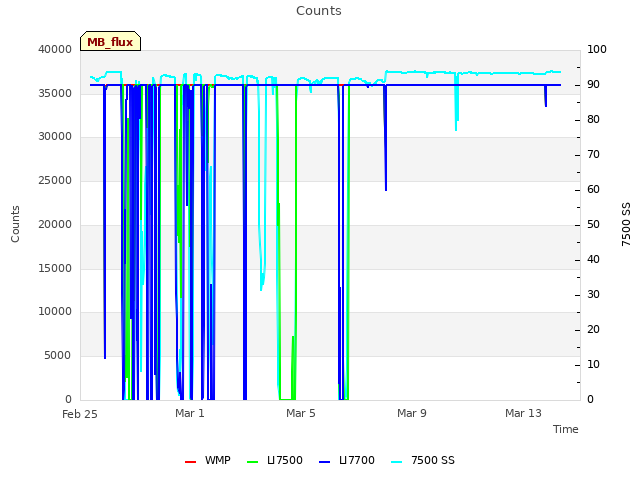Select the WMP legend entry
Image resolution: width=640 pixels, height=480 pixels.
click(207, 460)
